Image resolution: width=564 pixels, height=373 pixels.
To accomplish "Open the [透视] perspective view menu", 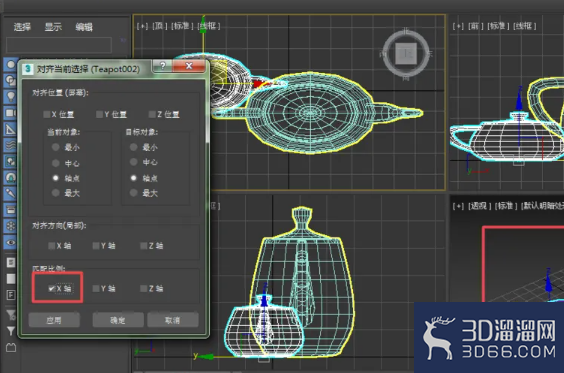I will pyautogui.click(x=478, y=206).
